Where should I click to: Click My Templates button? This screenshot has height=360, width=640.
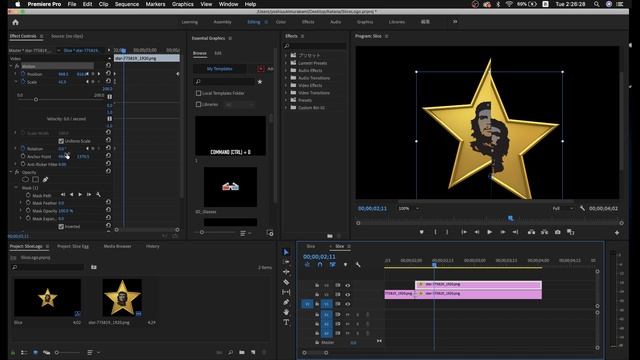pyautogui.click(x=220, y=69)
